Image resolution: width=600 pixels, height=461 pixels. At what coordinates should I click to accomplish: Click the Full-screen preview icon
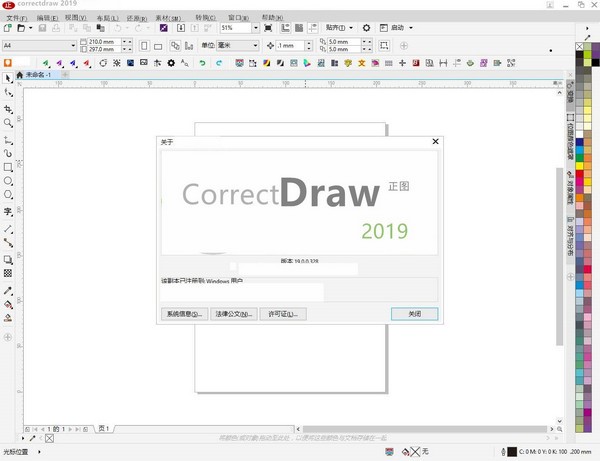click(x=268, y=28)
